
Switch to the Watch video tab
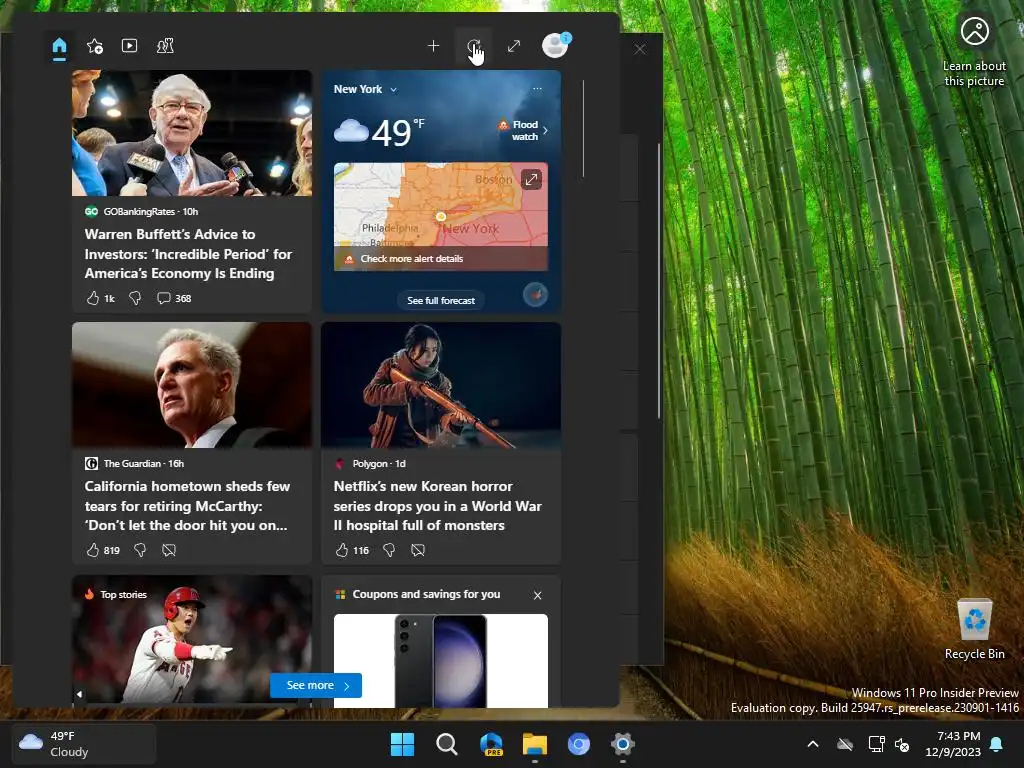click(129, 46)
